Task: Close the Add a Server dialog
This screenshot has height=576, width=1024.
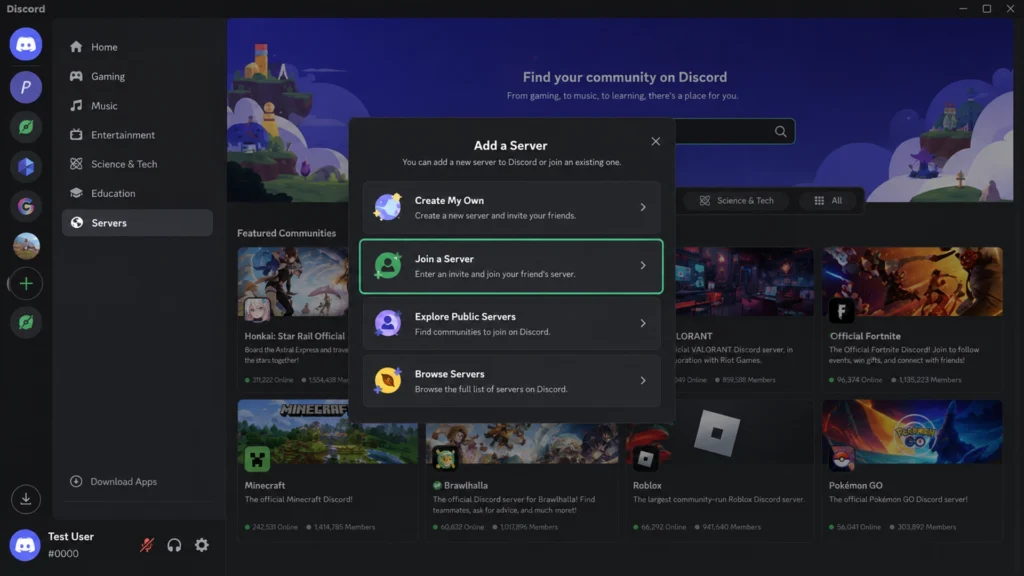Action: click(x=655, y=141)
